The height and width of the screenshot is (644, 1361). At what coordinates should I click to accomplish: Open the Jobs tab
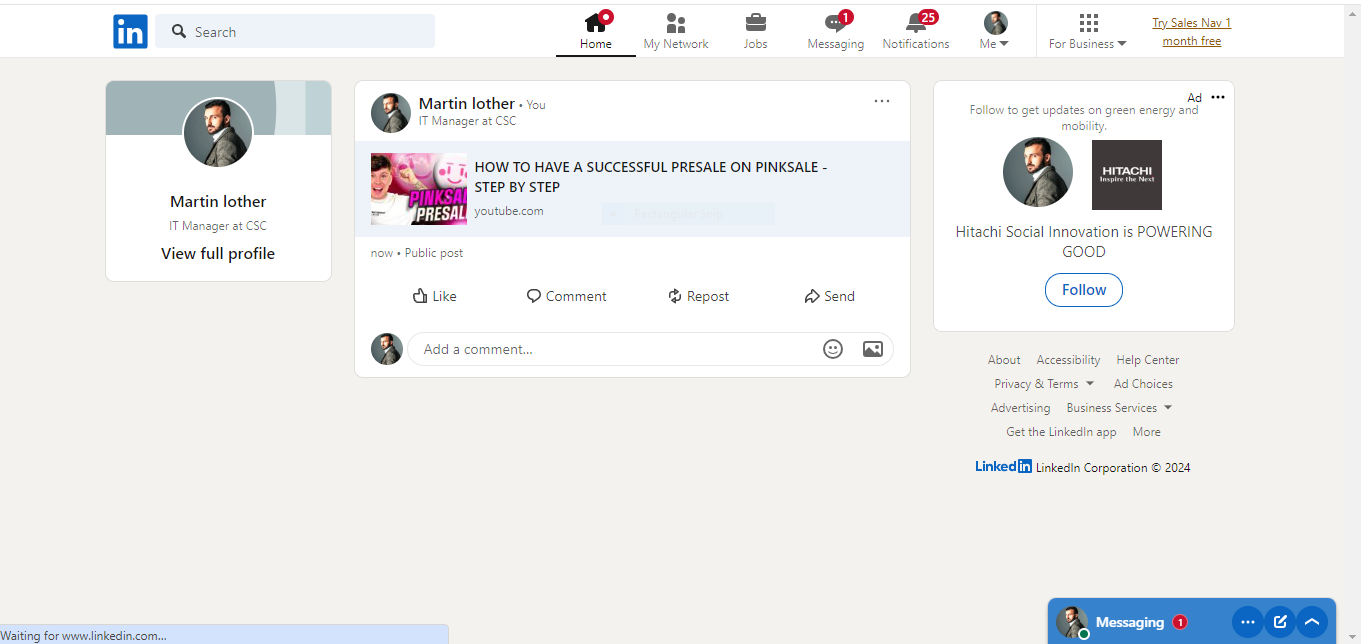click(756, 32)
